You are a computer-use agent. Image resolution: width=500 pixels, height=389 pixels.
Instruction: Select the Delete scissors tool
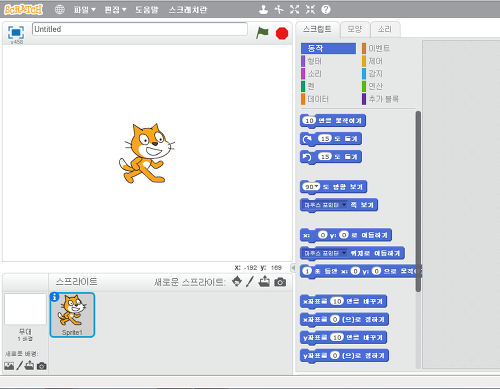point(279,9)
